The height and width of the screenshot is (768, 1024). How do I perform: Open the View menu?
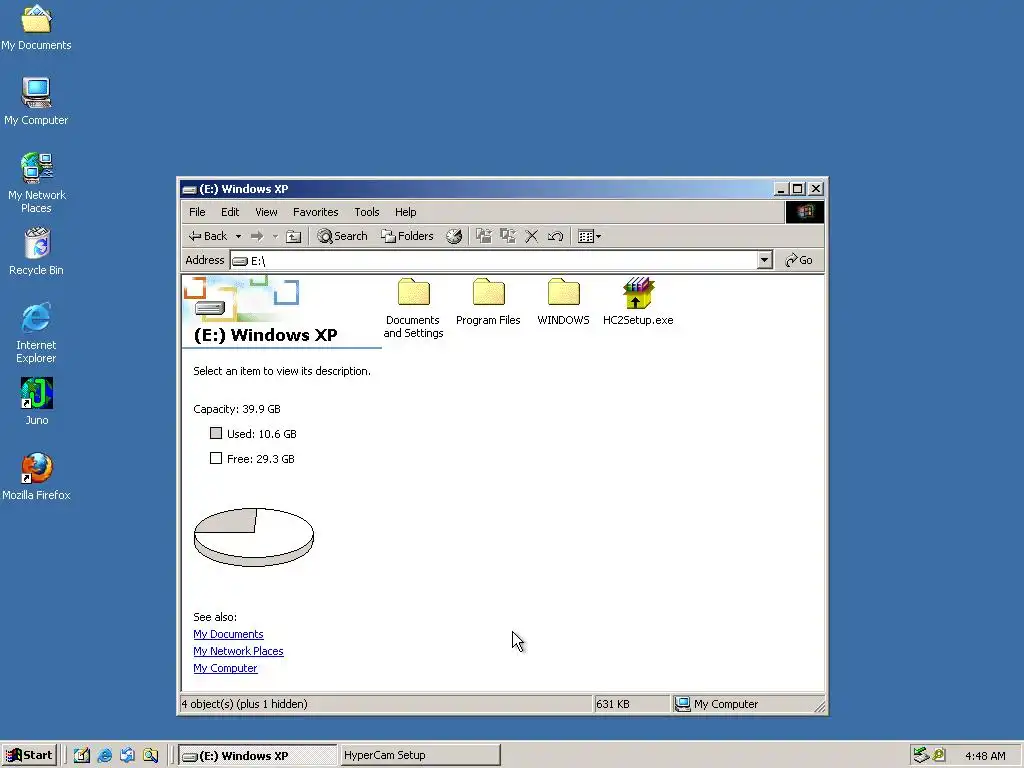coord(266,212)
